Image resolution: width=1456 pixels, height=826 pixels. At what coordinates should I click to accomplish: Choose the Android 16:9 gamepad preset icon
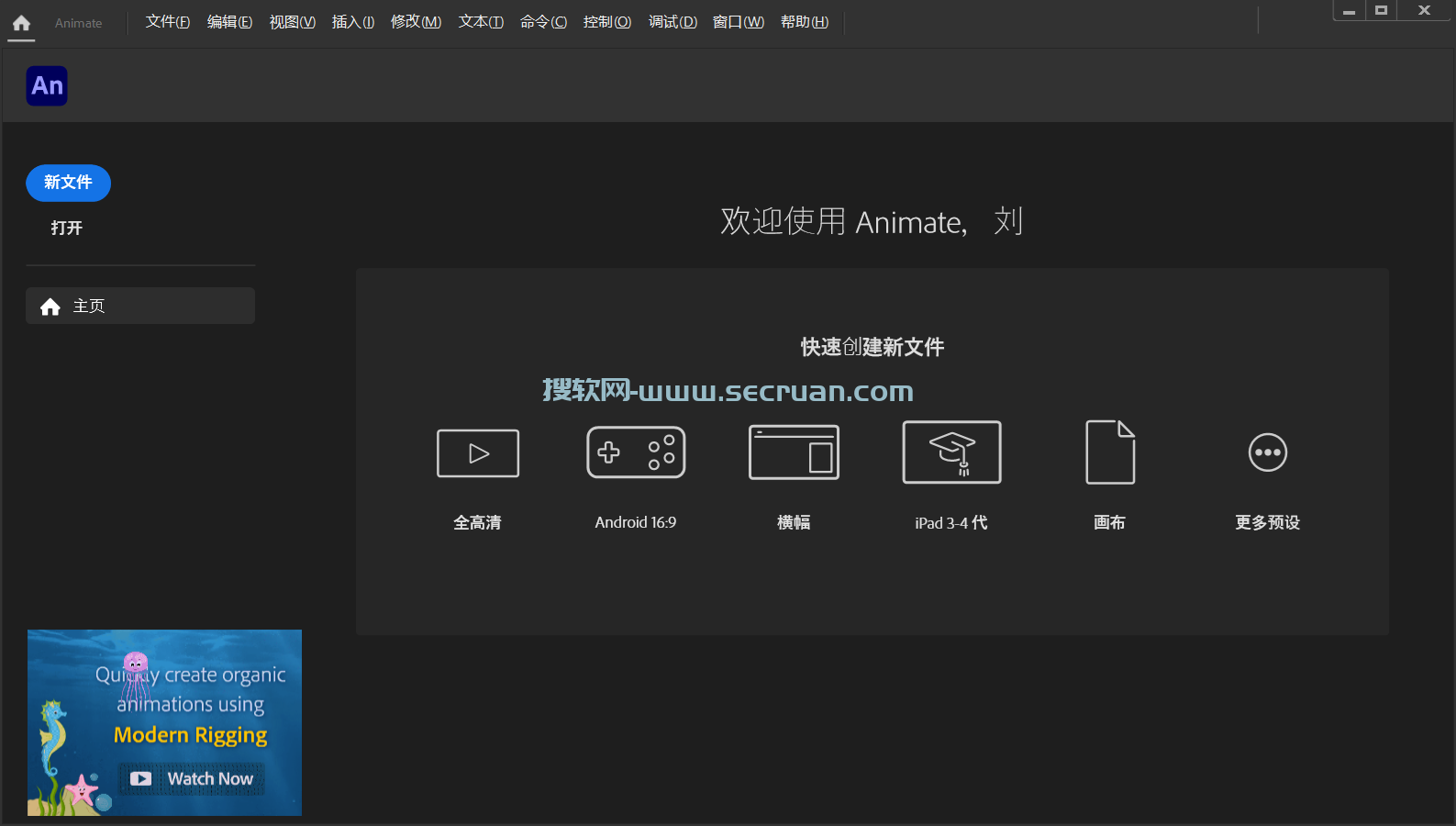[x=636, y=452]
